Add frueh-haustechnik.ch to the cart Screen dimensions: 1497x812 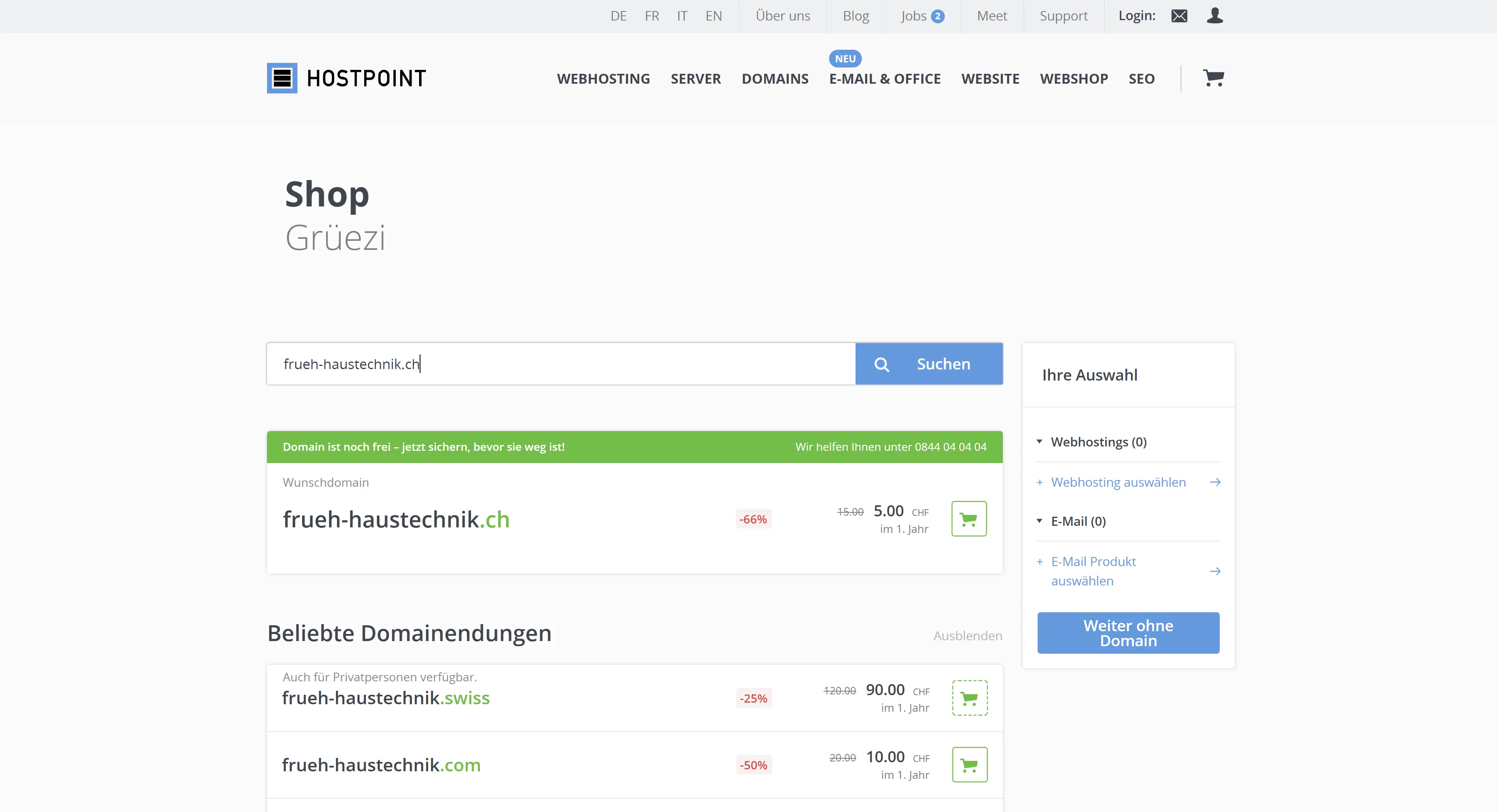(969, 519)
